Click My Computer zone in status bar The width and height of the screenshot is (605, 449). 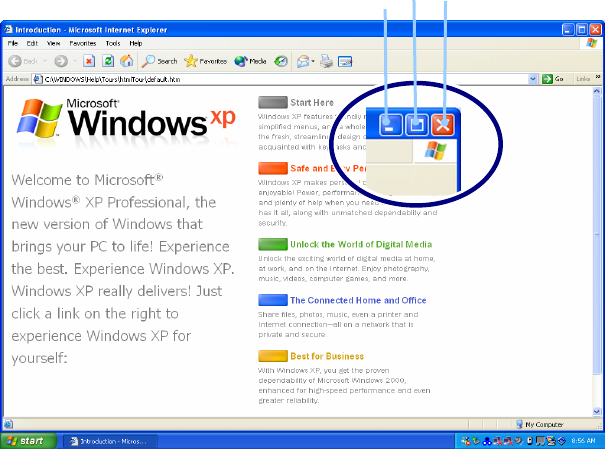pyautogui.click(x=540, y=424)
